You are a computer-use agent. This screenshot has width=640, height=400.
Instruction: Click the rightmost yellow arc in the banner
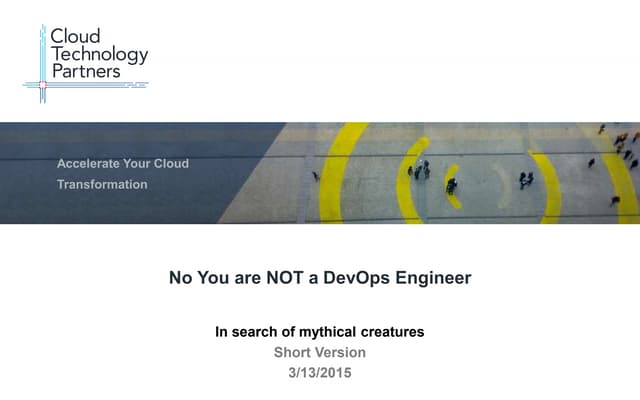(x=622, y=190)
